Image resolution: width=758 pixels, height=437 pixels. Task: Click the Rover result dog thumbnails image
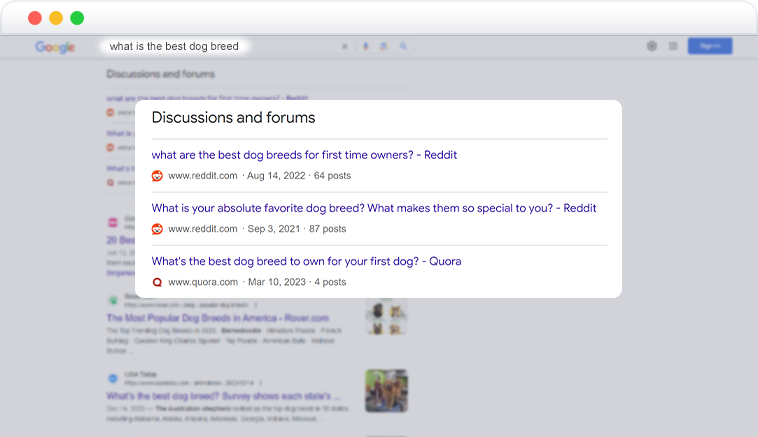click(x=386, y=317)
